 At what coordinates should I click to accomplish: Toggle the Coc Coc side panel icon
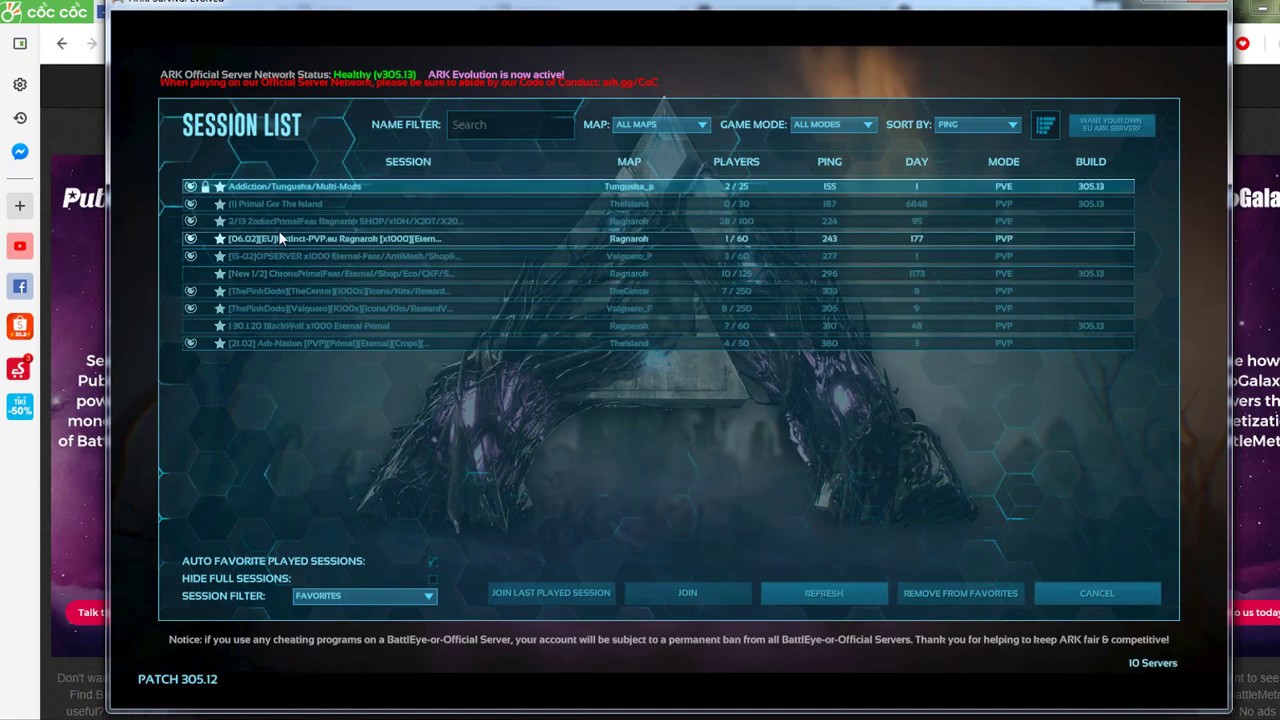coord(20,43)
